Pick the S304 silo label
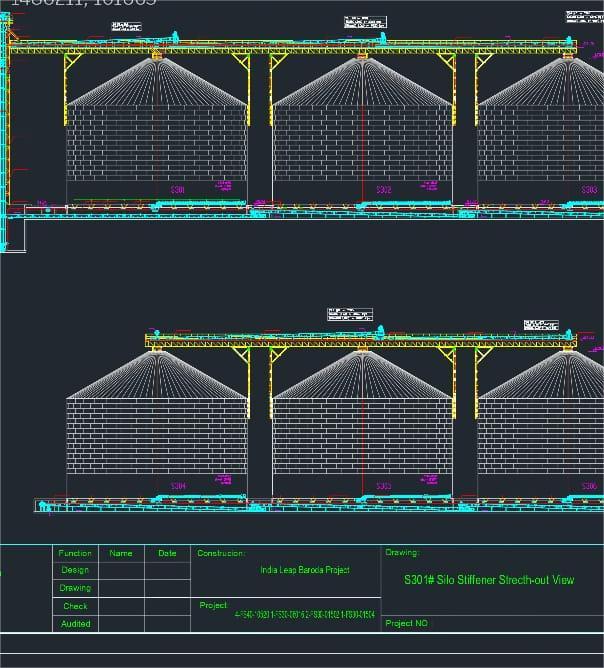This screenshot has height=668, width=604. [x=178, y=486]
